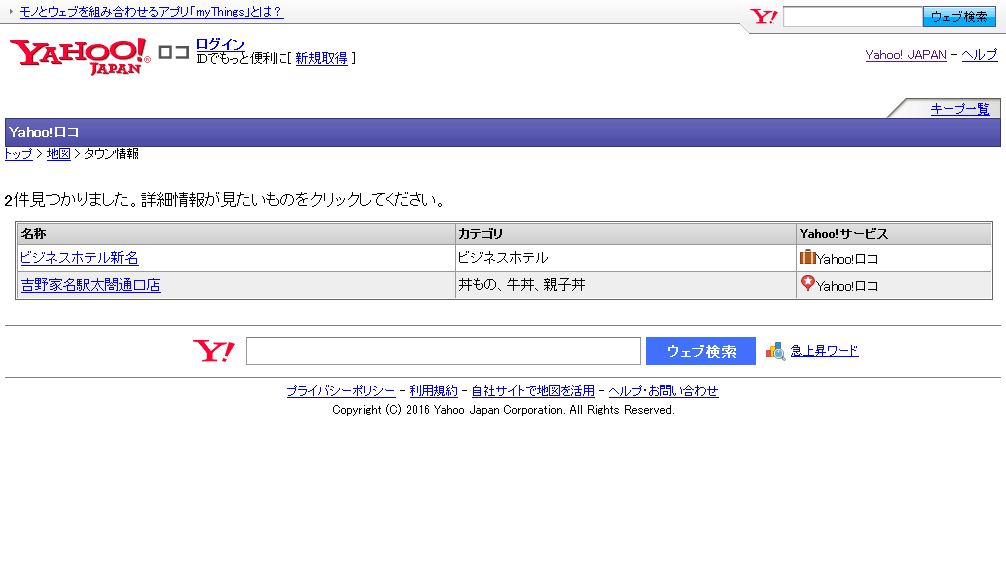The height and width of the screenshot is (582, 1006).
Task: Focus the top search input field
Action: click(x=853, y=17)
